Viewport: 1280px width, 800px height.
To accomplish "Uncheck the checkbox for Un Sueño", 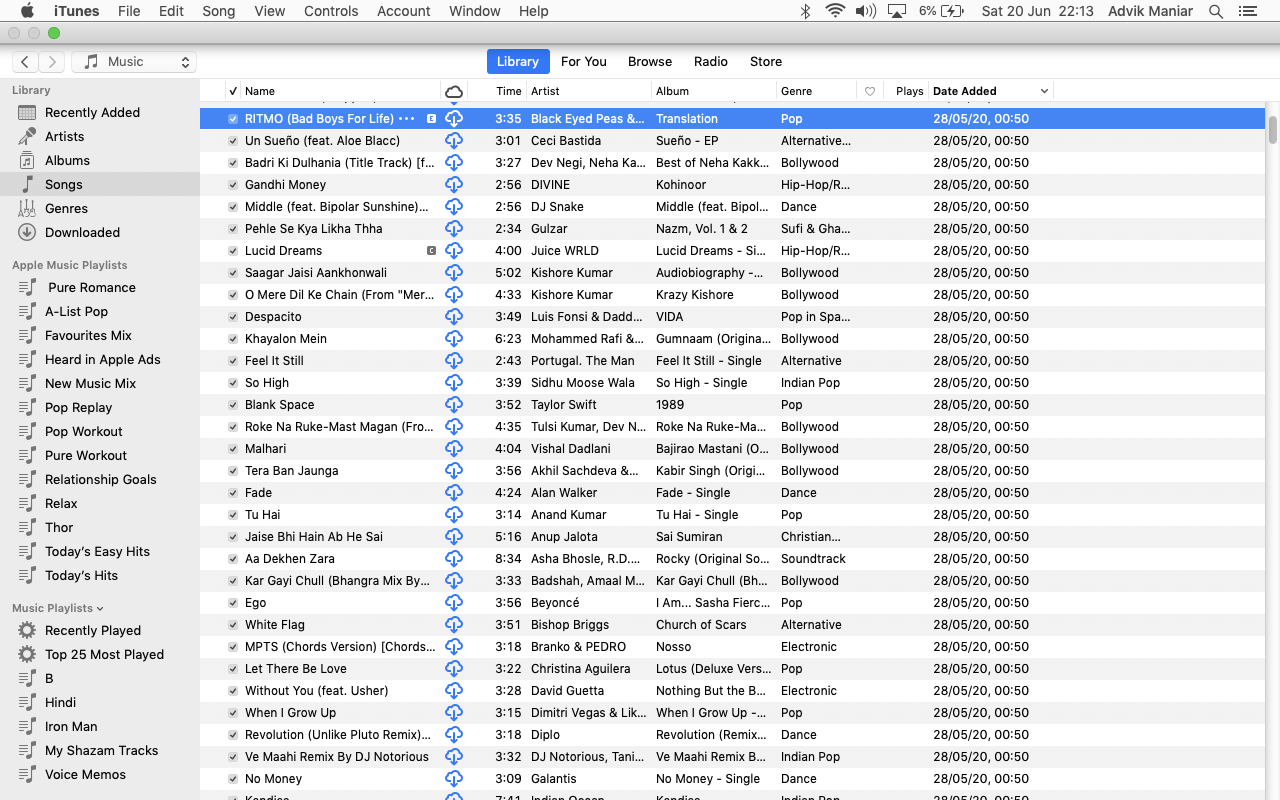I will coord(233,141).
